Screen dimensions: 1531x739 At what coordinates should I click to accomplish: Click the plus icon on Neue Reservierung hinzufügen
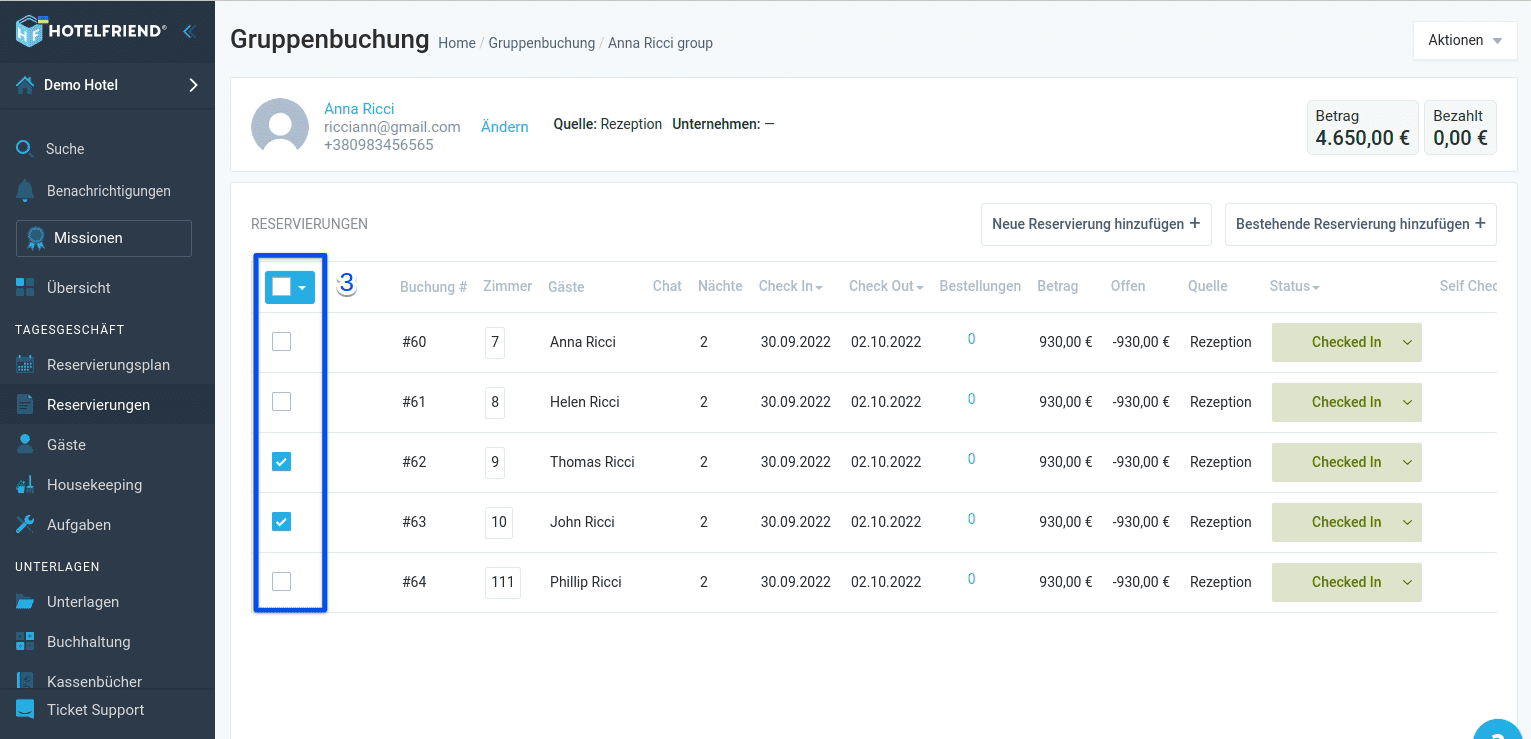1194,224
